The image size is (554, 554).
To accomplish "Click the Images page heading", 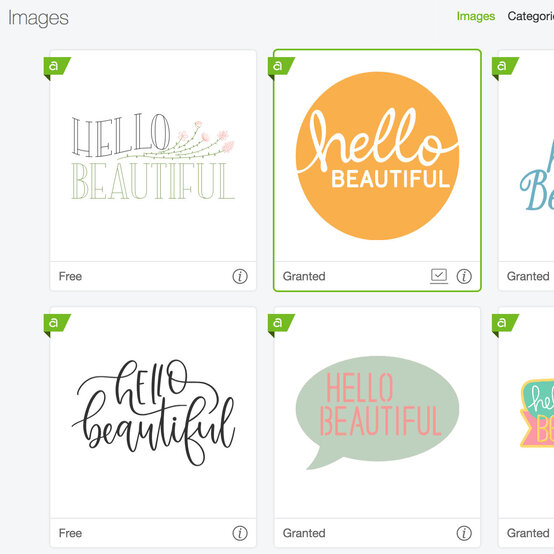I will pos(38,18).
